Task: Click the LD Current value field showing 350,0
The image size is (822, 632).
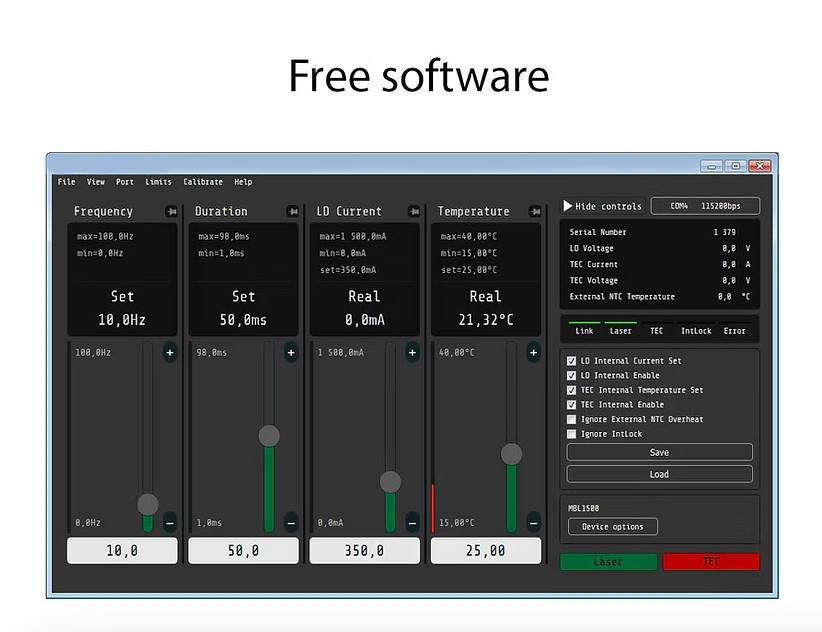Action: tap(364, 550)
